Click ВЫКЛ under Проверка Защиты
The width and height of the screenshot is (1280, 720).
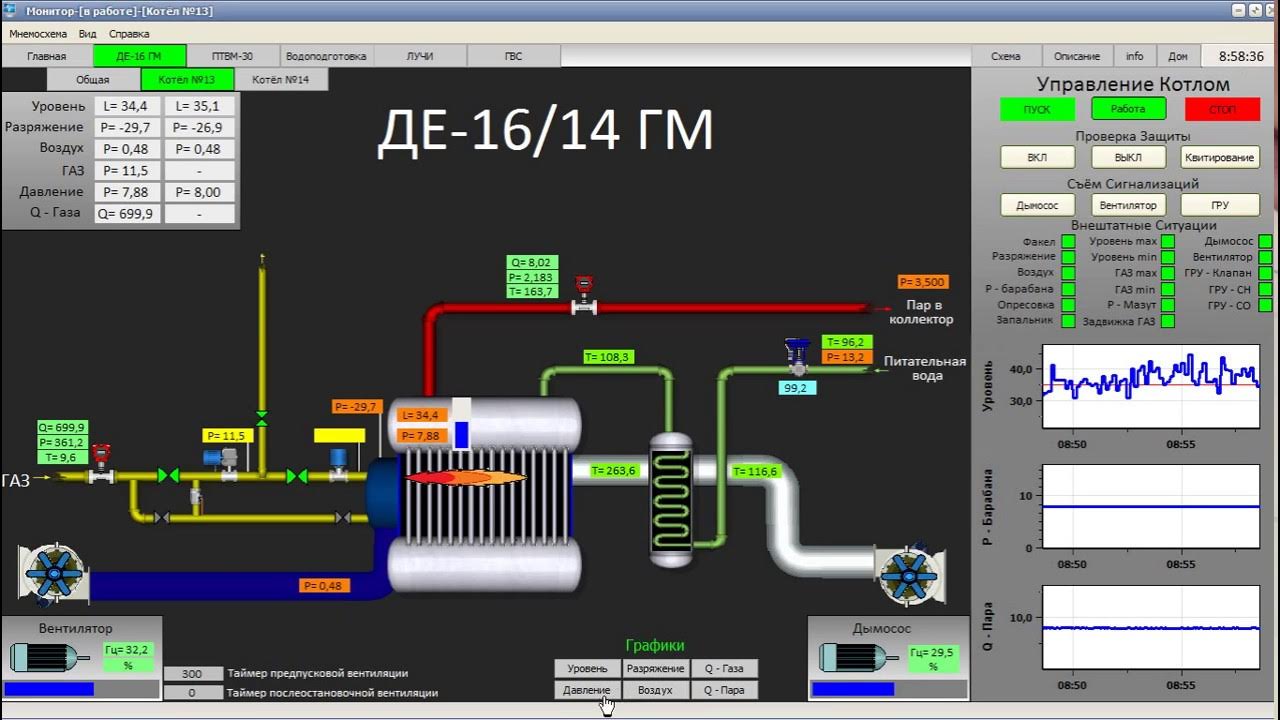1128,157
